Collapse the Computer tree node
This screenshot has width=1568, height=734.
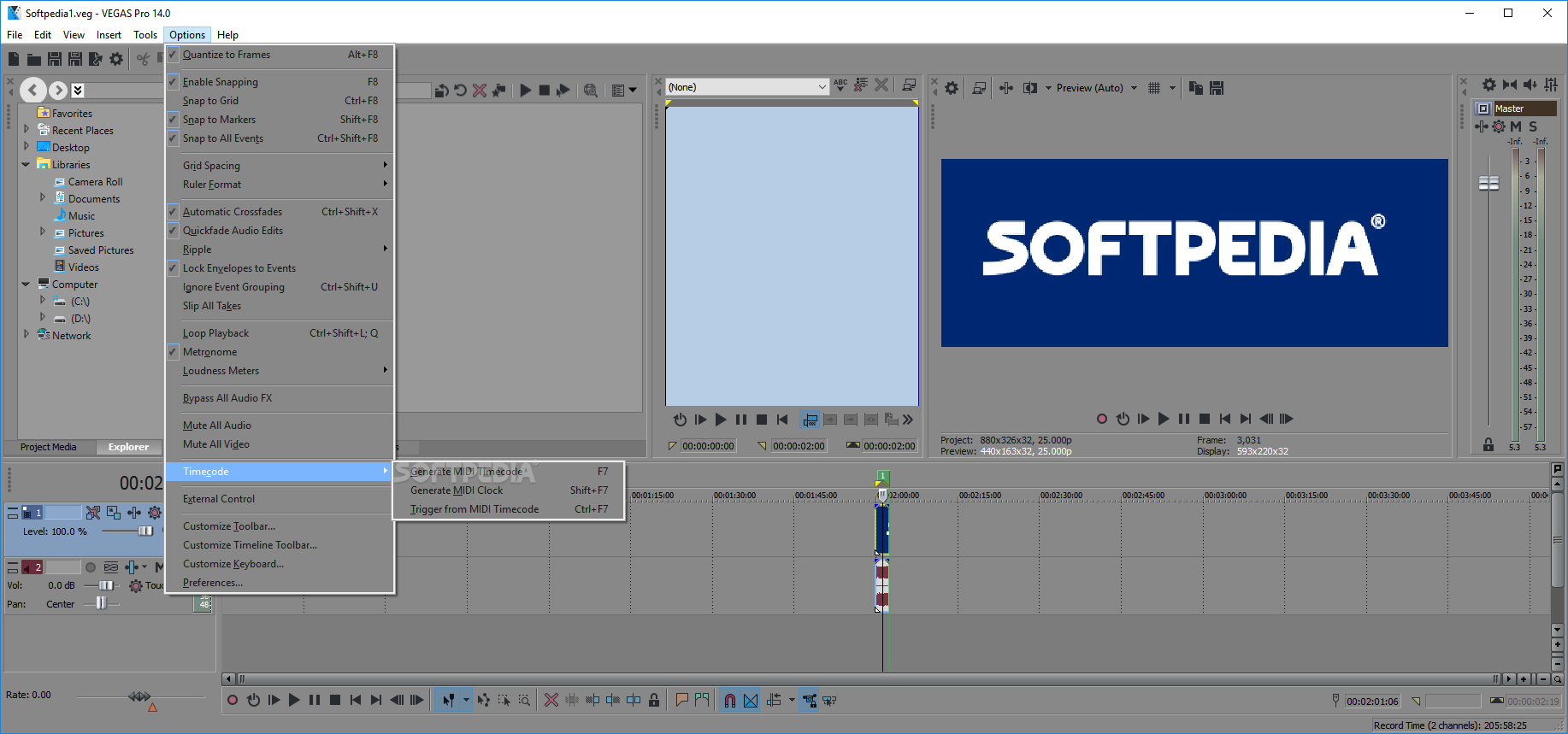(x=26, y=284)
